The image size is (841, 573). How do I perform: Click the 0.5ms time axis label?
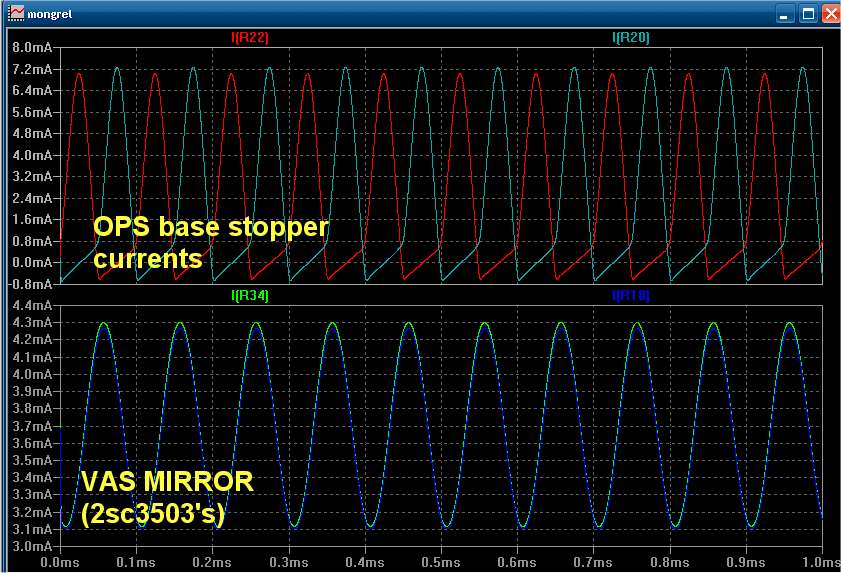441,562
